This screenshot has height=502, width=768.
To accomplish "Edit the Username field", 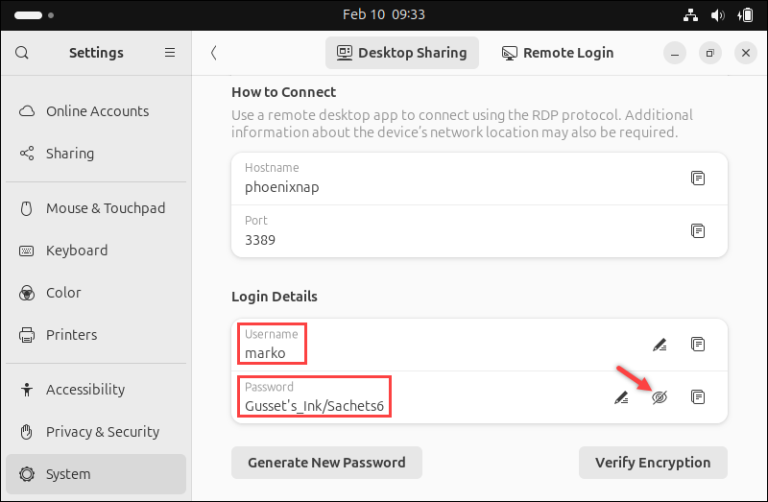I will [x=659, y=344].
